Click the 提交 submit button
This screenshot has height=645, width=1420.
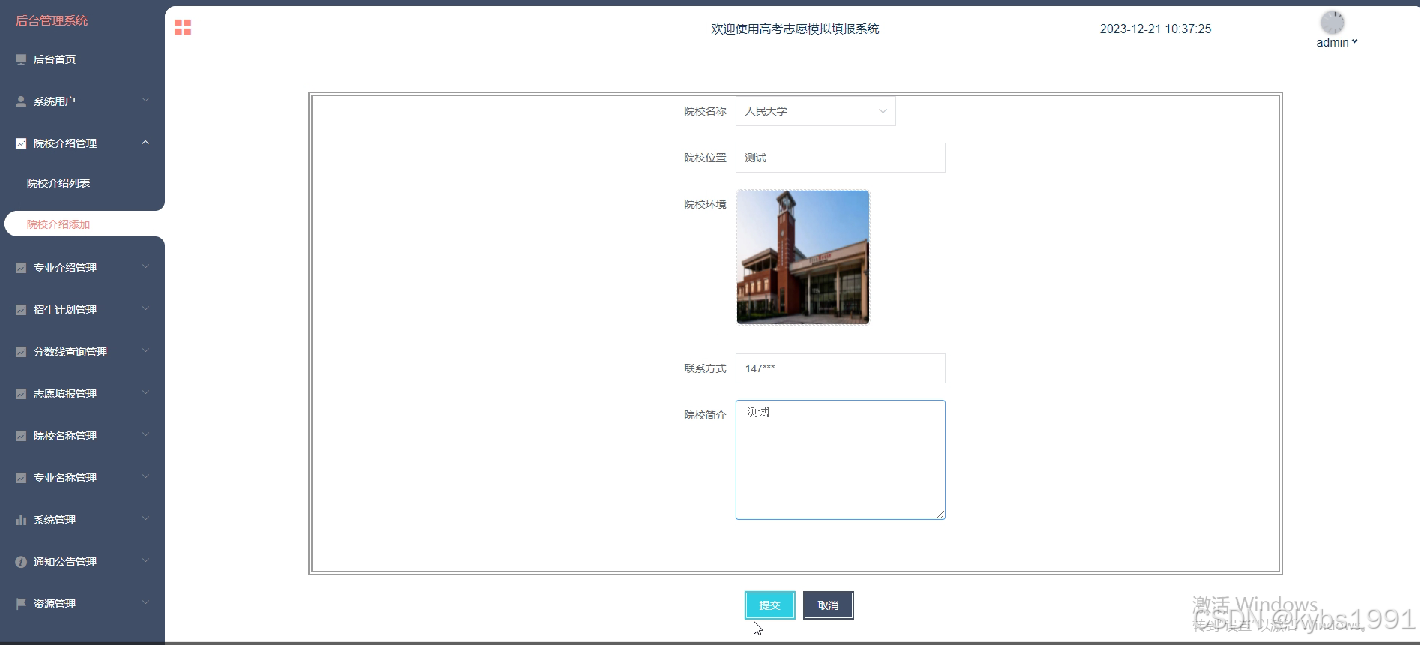click(770, 605)
